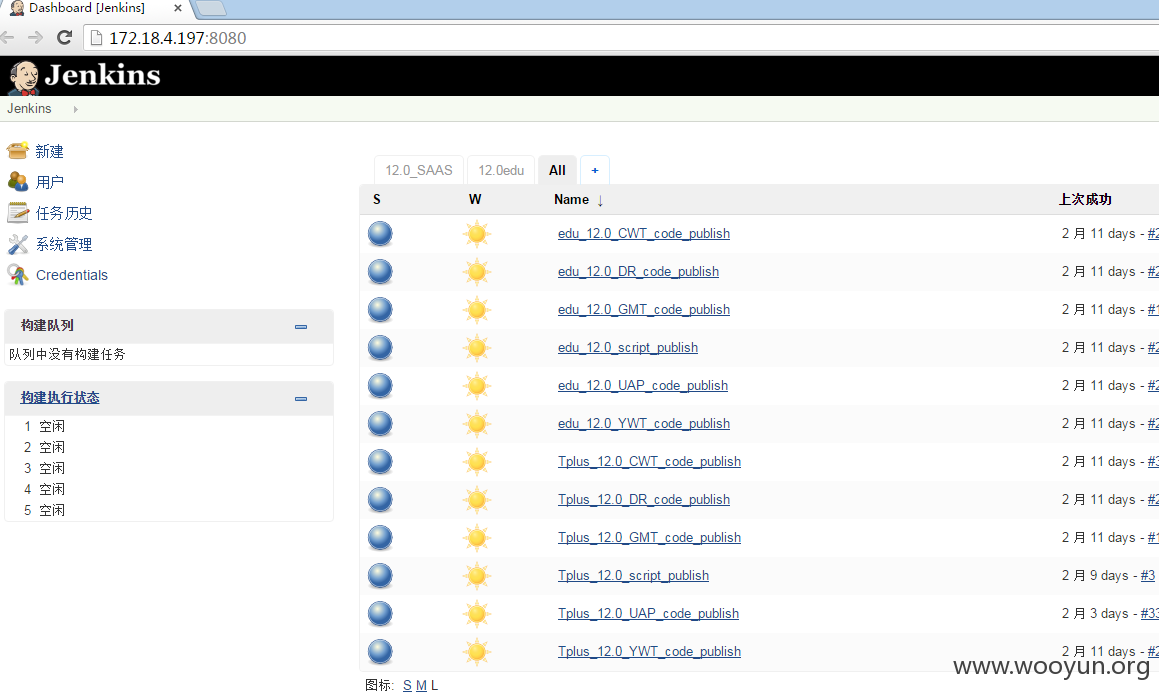
Task: Set icon size to M
Action: pyautogui.click(x=421, y=685)
